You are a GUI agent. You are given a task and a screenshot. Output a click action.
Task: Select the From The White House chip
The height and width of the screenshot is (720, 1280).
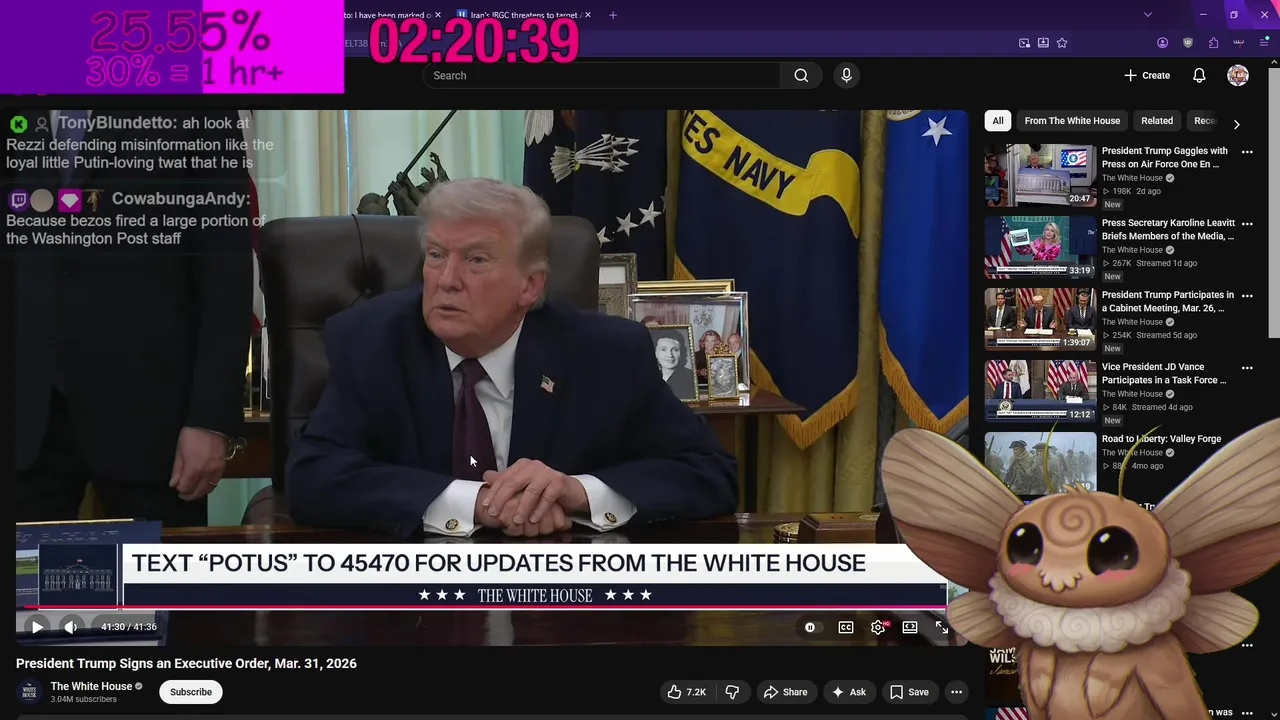coord(1072,121)
